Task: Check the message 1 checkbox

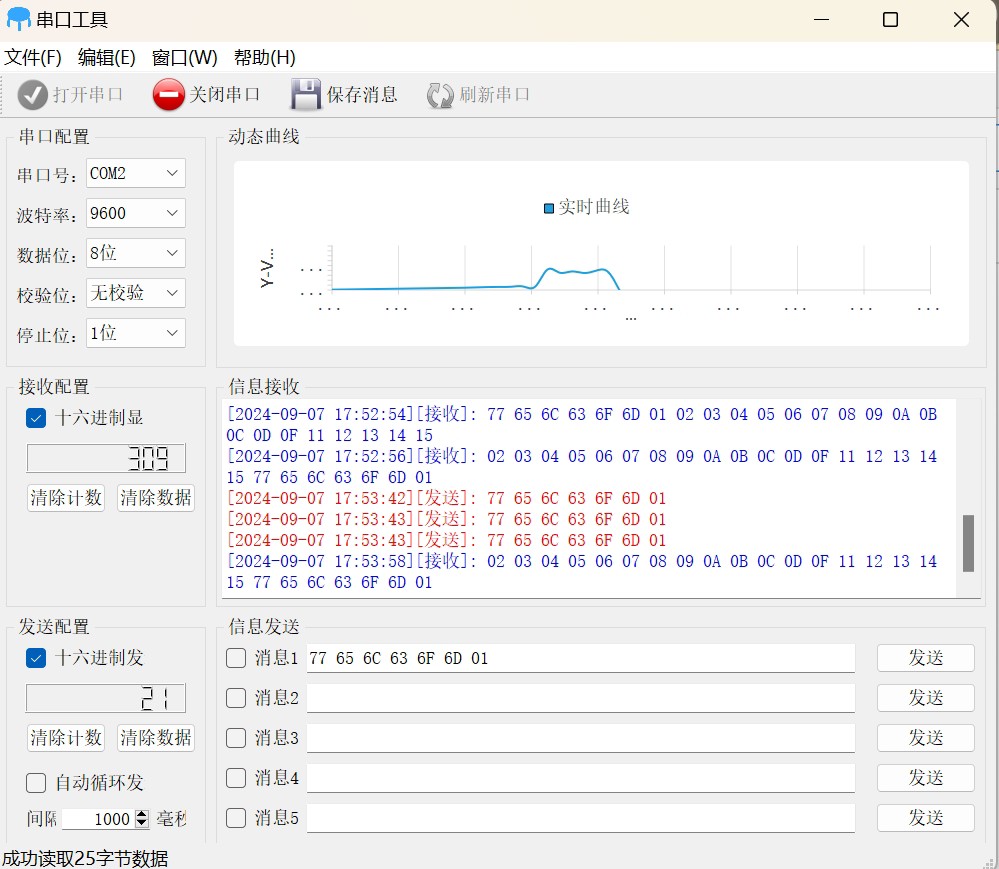Action: (x=236, y=658)
